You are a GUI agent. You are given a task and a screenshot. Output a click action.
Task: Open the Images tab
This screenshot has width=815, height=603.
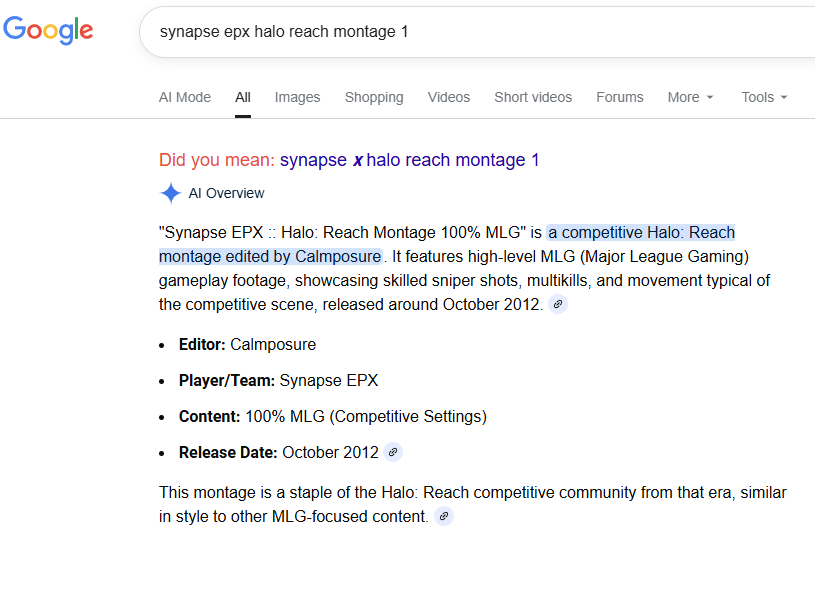pos(297,97)
